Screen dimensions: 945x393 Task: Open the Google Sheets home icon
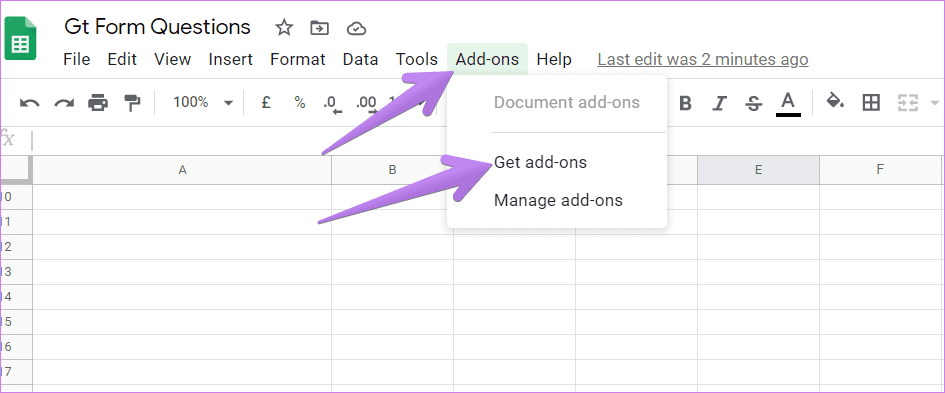coord(20,39)
